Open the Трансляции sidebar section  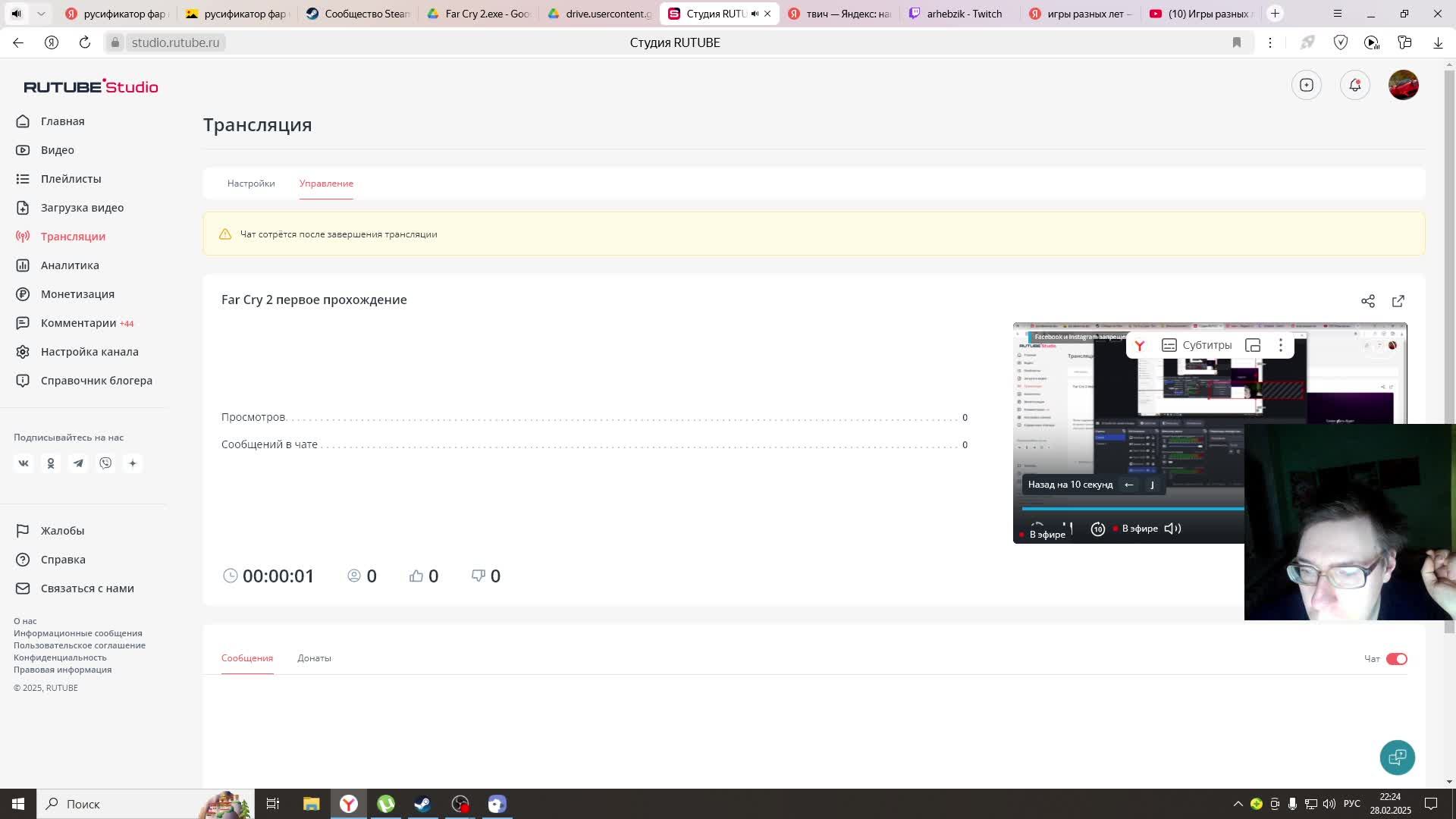[x=73, y=237]
